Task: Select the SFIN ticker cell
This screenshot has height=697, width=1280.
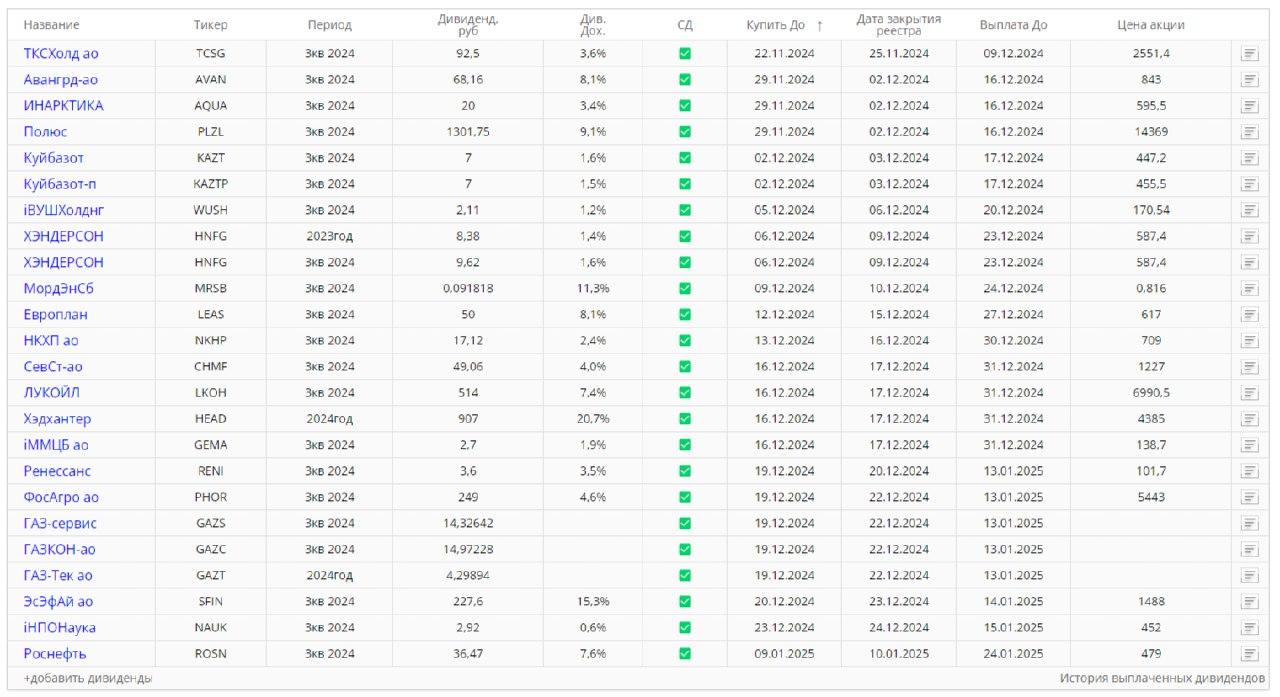Action: coord(210,601)
